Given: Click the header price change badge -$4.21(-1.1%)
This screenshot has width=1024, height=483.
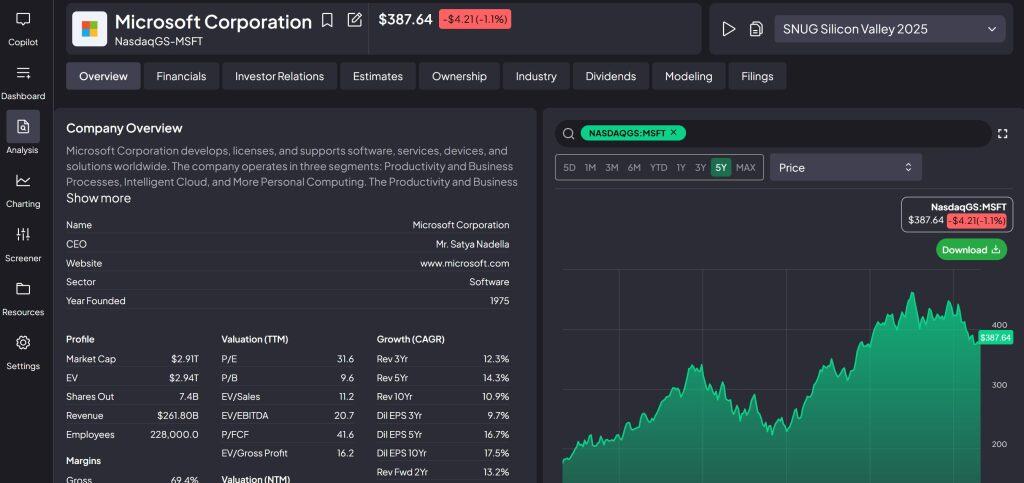Looking at the screenshot, I should 475,19.
